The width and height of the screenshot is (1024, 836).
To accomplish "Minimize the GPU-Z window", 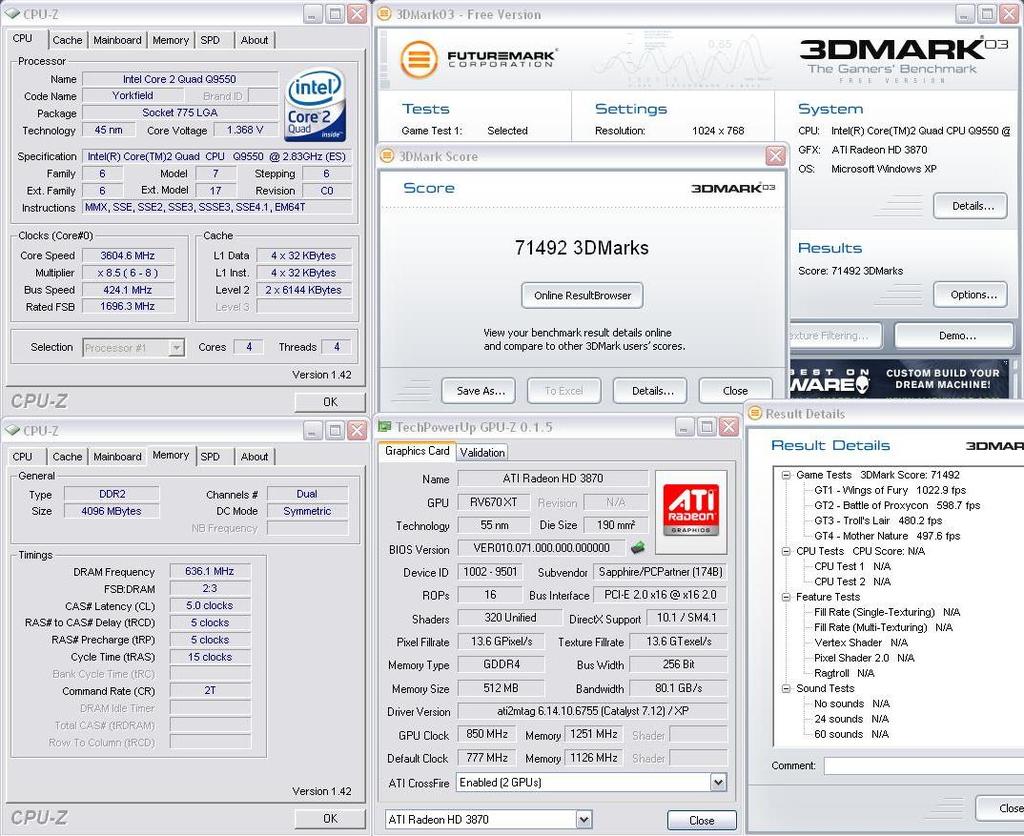I will [x=684, y=427].
